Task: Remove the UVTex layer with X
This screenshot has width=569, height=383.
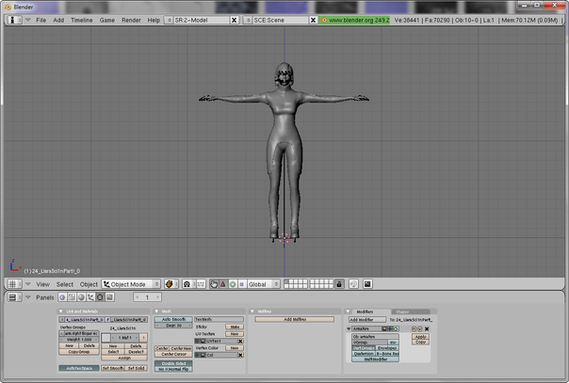Action: [x=240, y=341]
